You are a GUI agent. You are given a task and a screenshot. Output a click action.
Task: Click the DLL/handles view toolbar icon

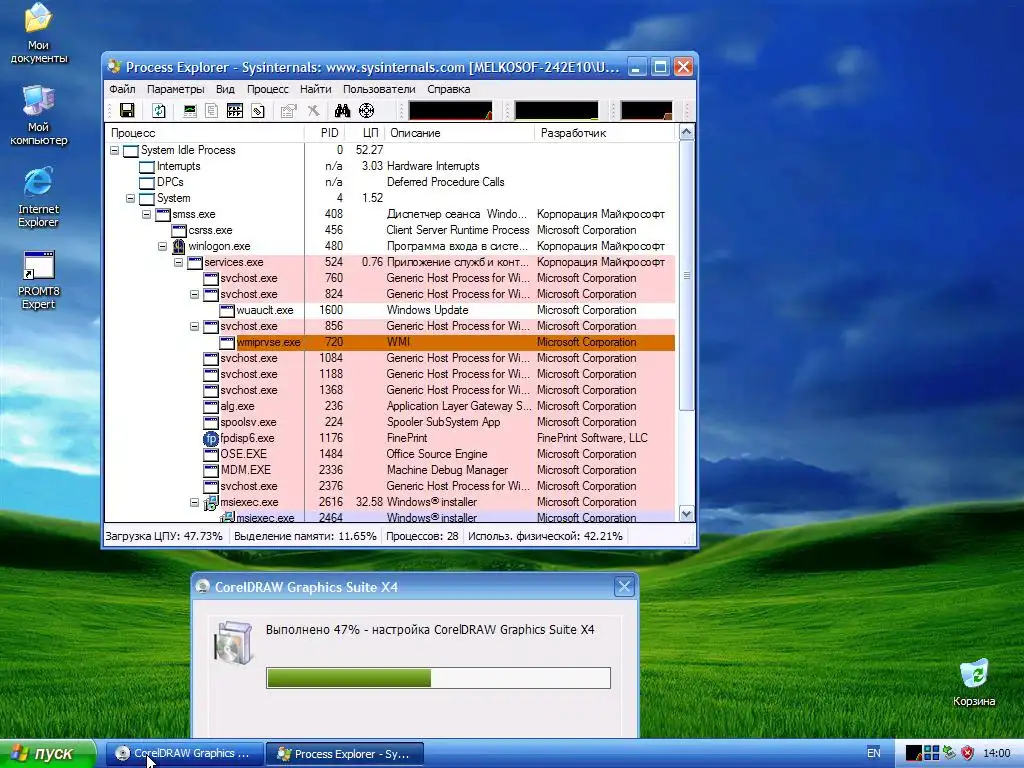[258, 110]
